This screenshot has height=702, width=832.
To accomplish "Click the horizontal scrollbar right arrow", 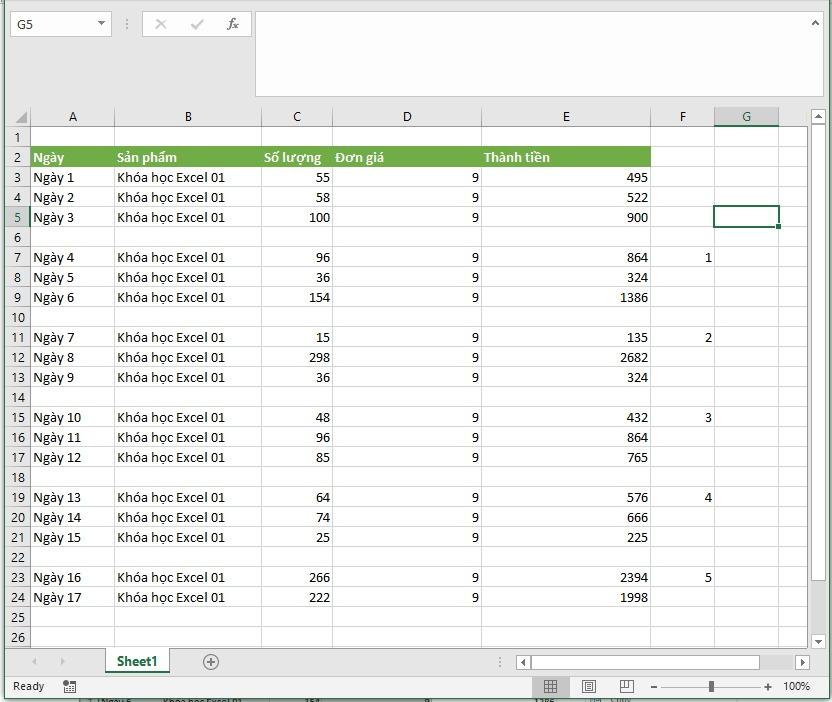I will 802,661.
